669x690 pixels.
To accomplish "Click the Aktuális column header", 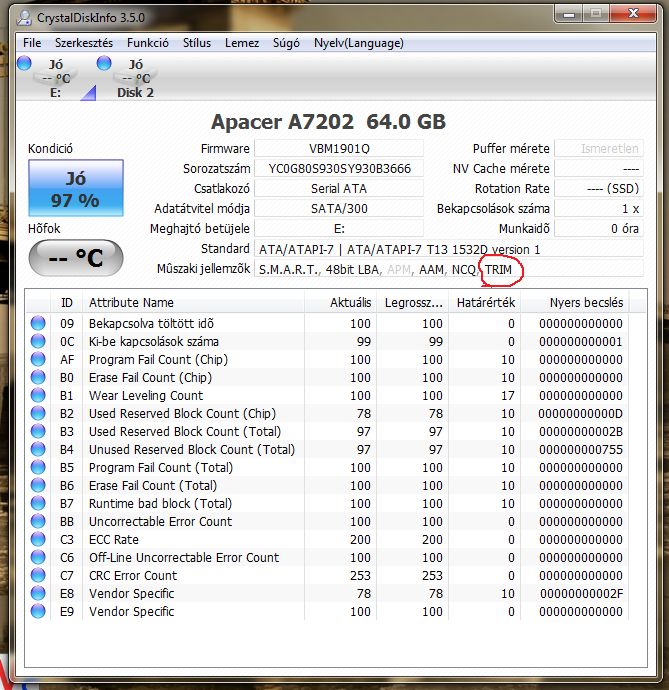I will [340, 303].
